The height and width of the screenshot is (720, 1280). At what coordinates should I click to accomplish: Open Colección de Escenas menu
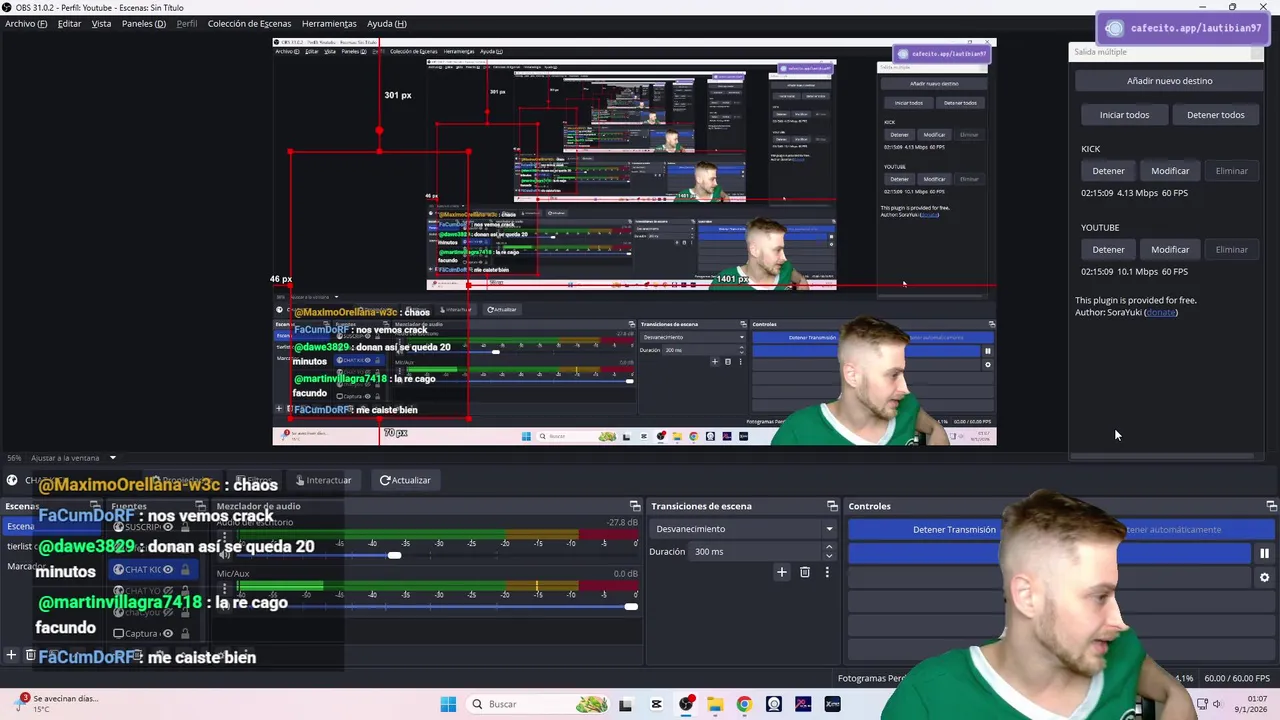point(250,23)
